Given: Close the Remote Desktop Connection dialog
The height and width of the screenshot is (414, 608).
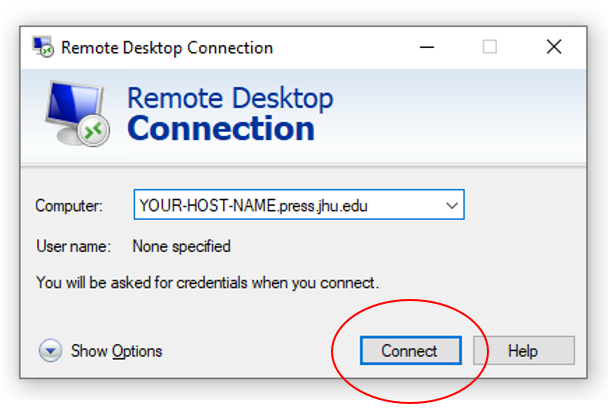Looking at the screenshot, I should 554,47.
